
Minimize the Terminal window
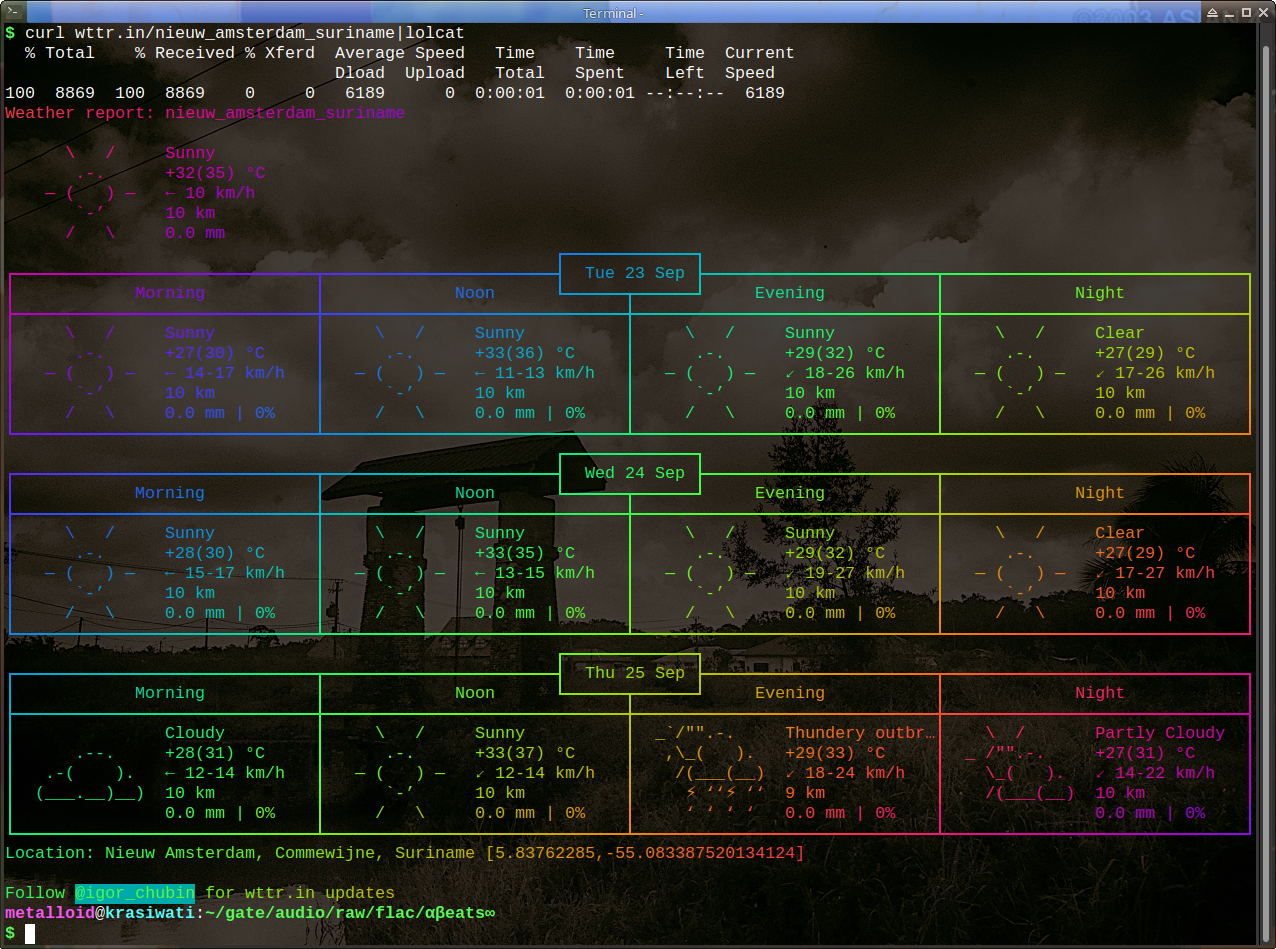[1229, 13]
